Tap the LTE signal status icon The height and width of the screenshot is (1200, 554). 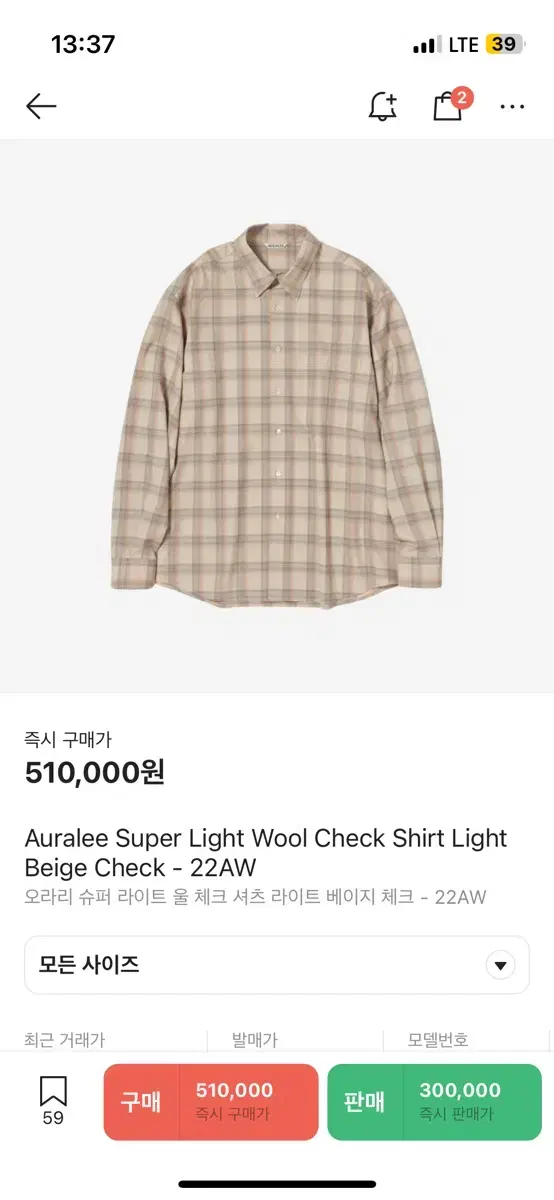[463, 44]
